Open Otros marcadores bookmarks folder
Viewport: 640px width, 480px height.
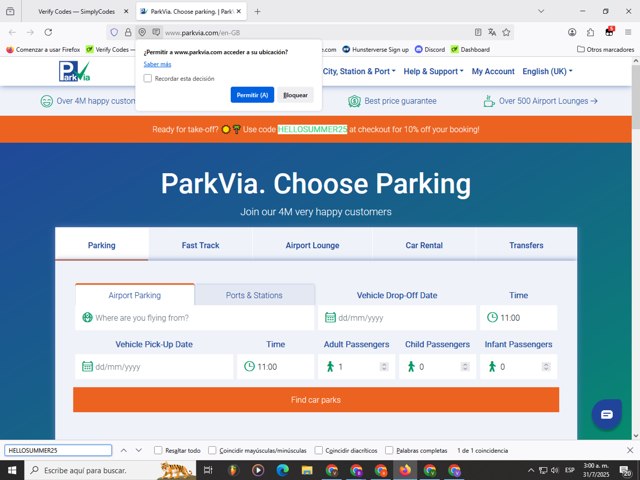[606, 49]
